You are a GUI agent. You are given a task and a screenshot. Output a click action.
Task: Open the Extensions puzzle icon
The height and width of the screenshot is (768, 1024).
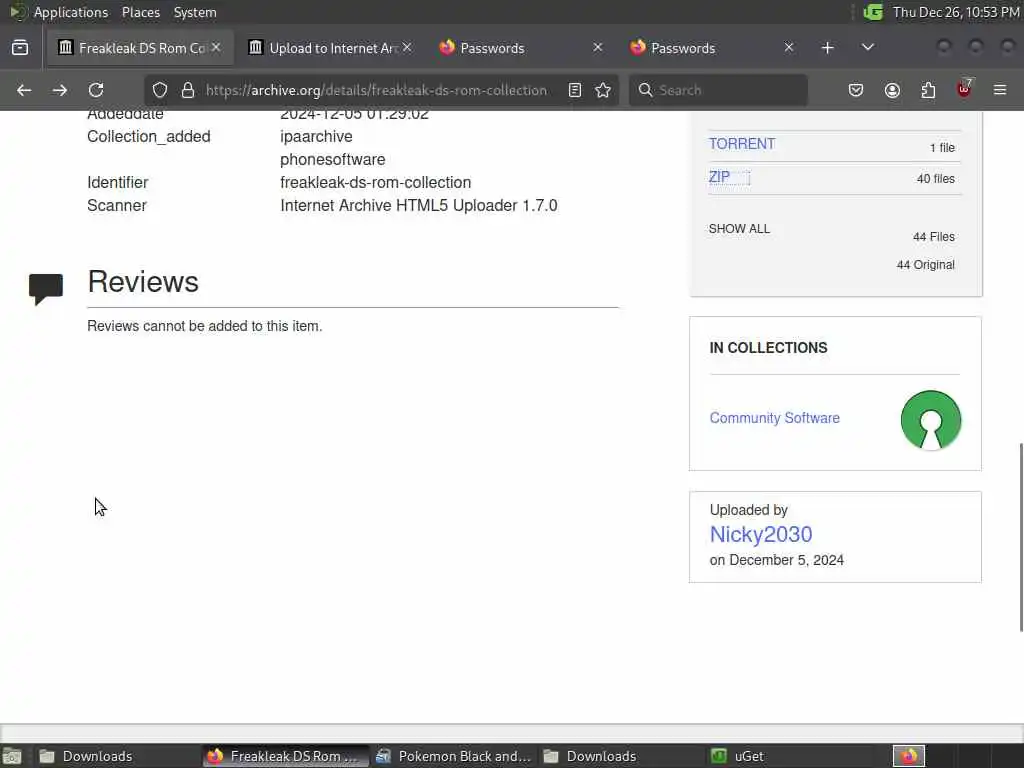click(x=928, y=90)
